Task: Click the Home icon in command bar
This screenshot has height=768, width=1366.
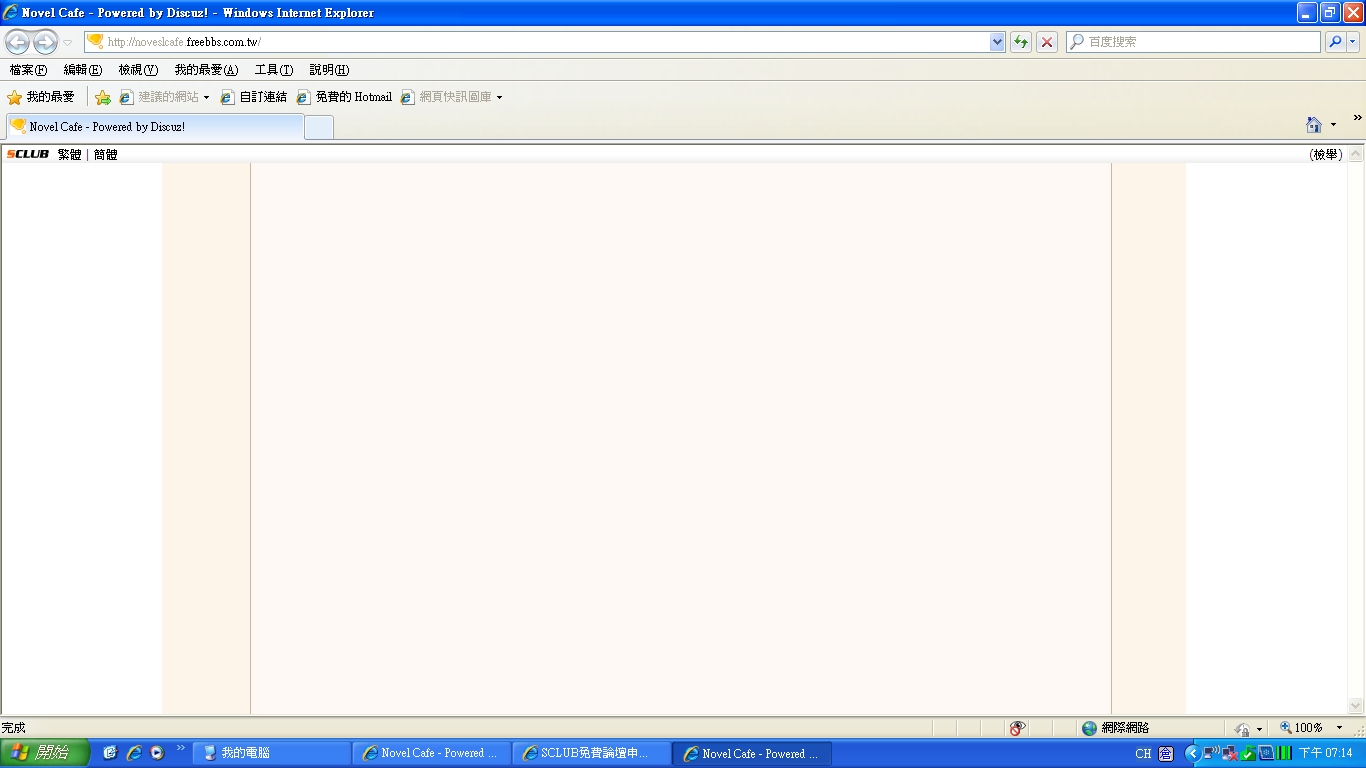Action: pos(1313,125)
